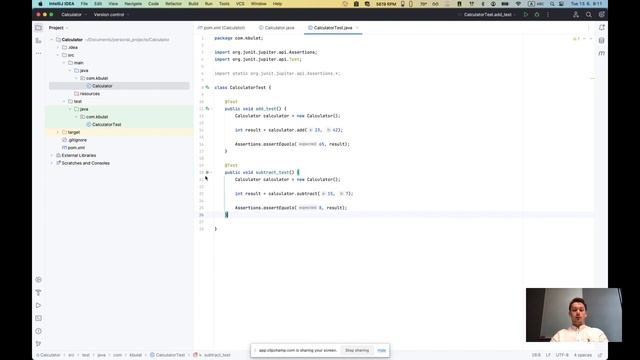Click the Wi-Fi icon in menu bar
The height and width of the screenshot is (360, 640).
click(518, 4)
